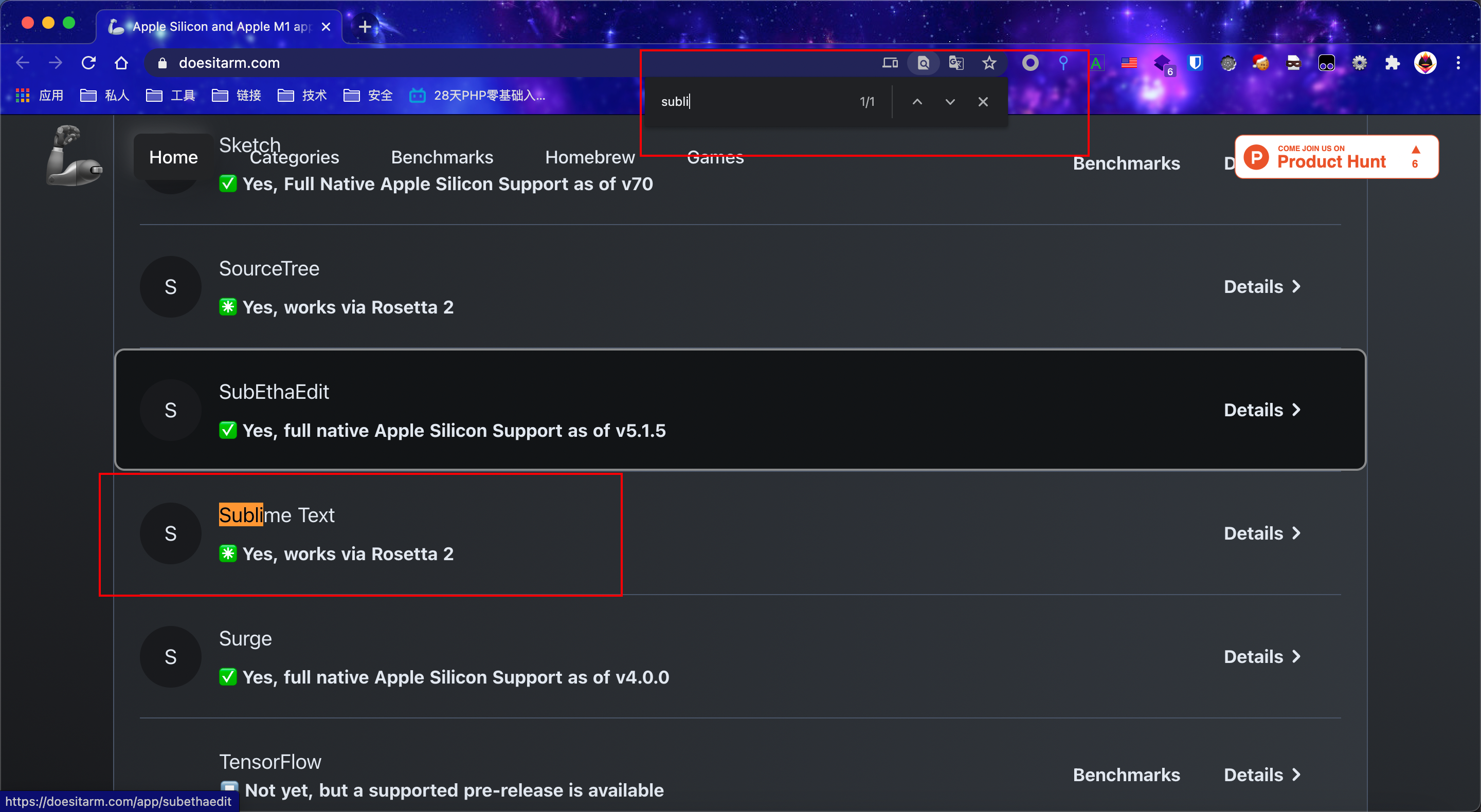
Task: Open the Google Translate page icon
Action: click(956, 63)
